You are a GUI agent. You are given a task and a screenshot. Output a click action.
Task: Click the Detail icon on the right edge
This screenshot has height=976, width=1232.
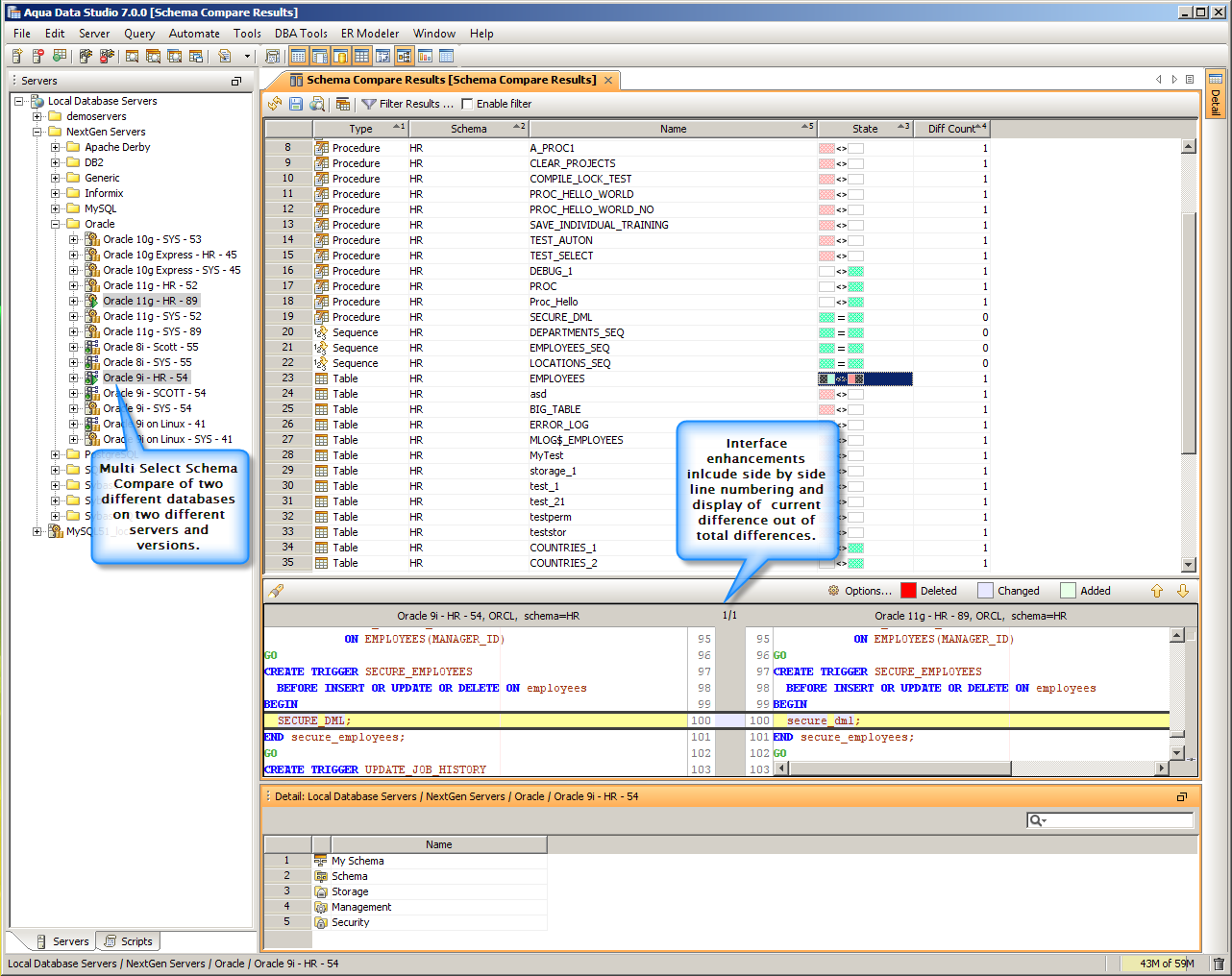tap(1216, 79)
